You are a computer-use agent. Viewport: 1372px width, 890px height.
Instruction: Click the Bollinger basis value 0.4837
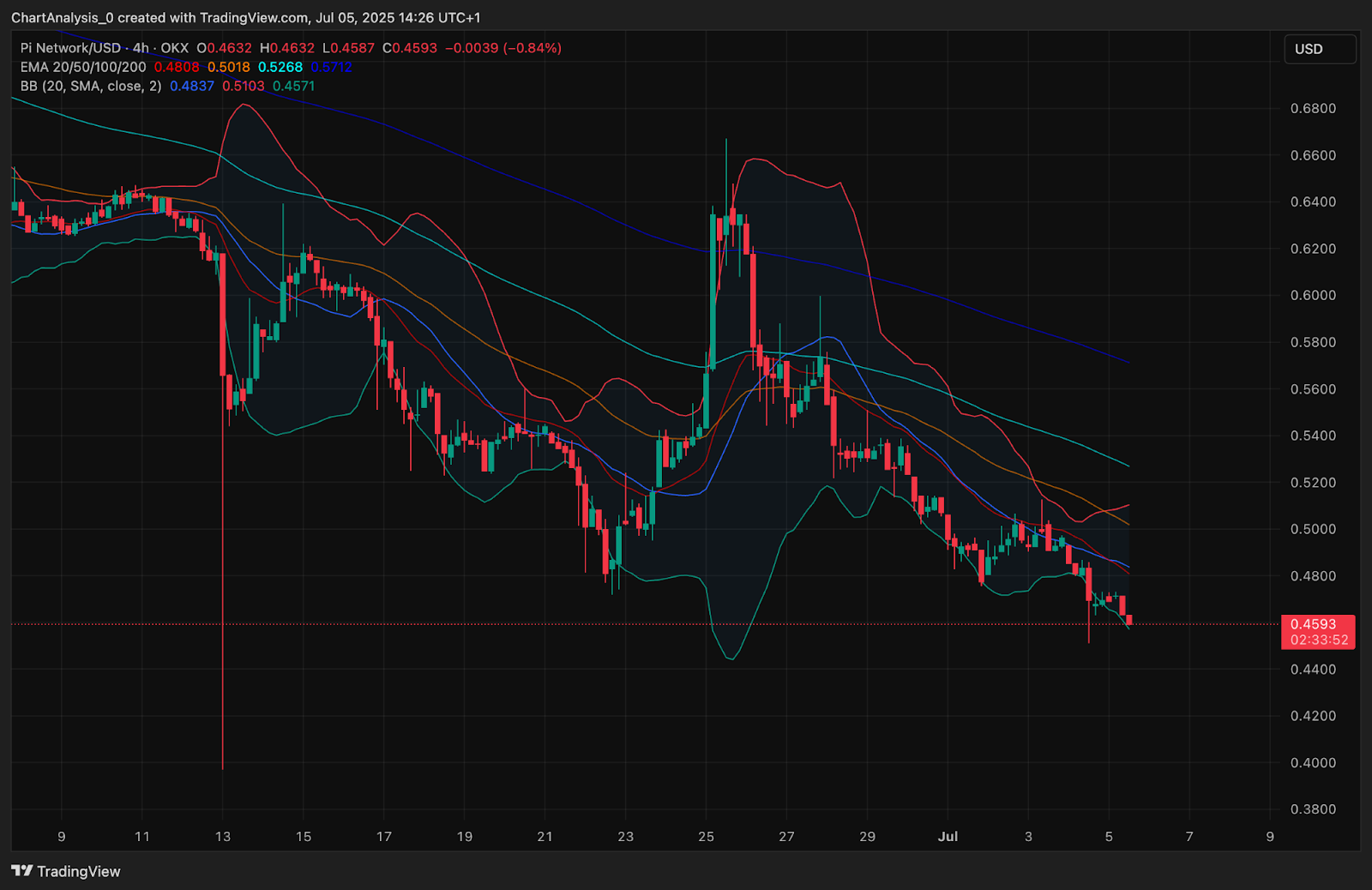[x=192, y=86]
